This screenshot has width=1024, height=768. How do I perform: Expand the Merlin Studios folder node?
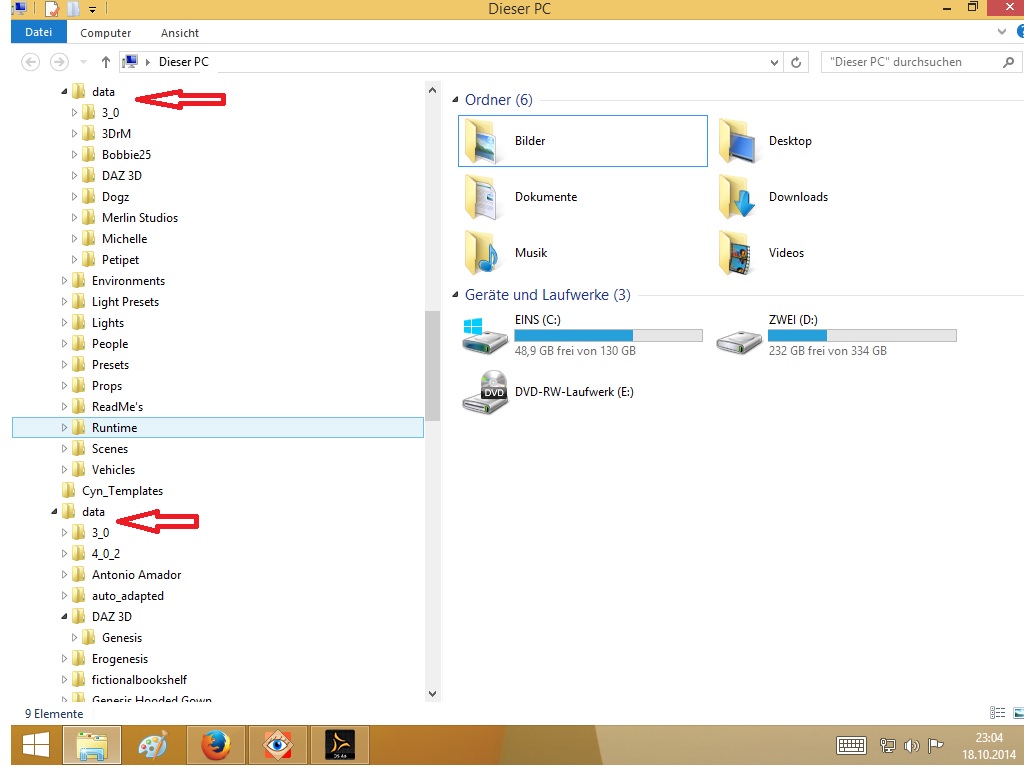tap(74, 217)
